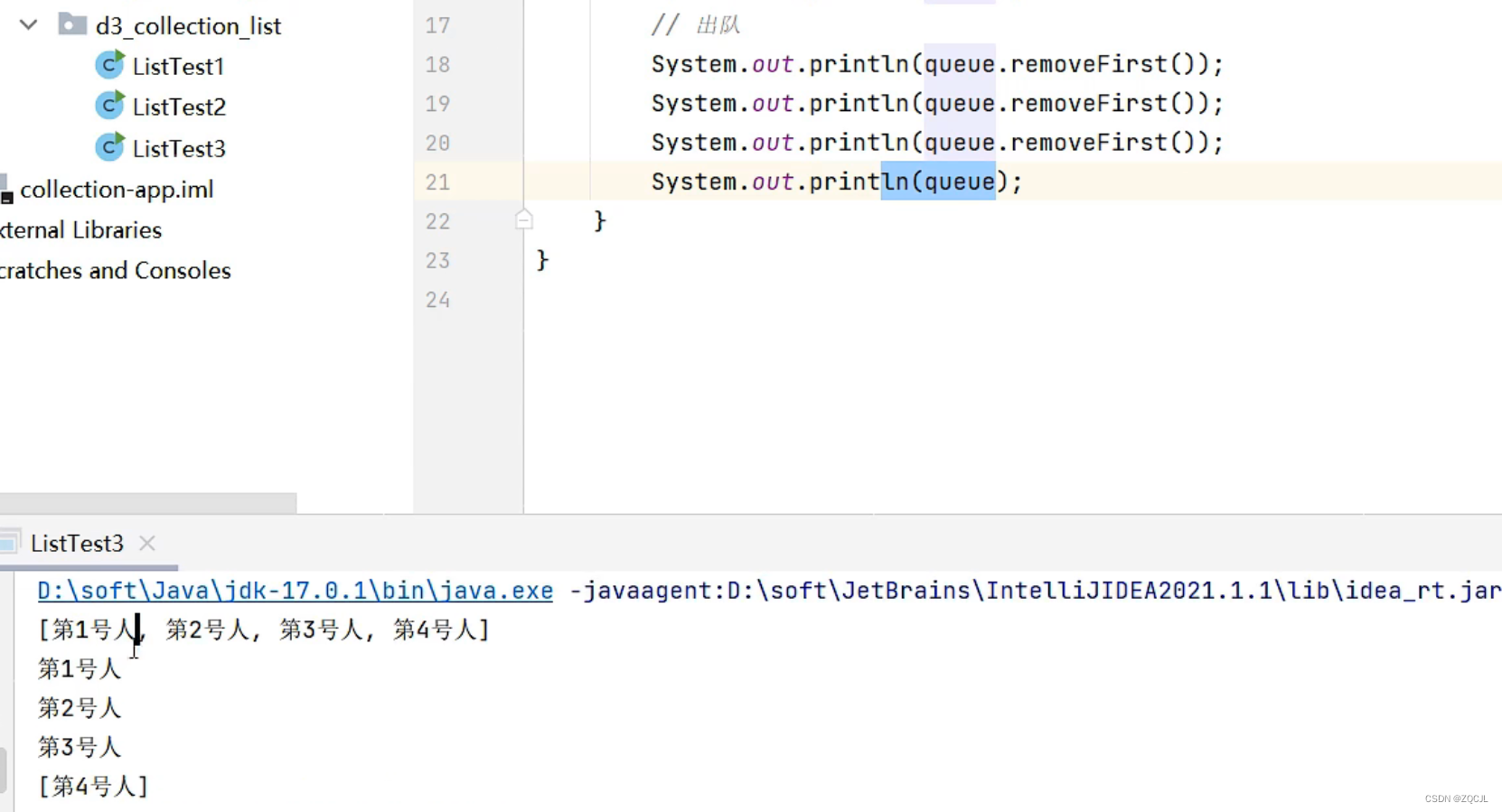Click the highlighted queue on line 21

(959, 182)
